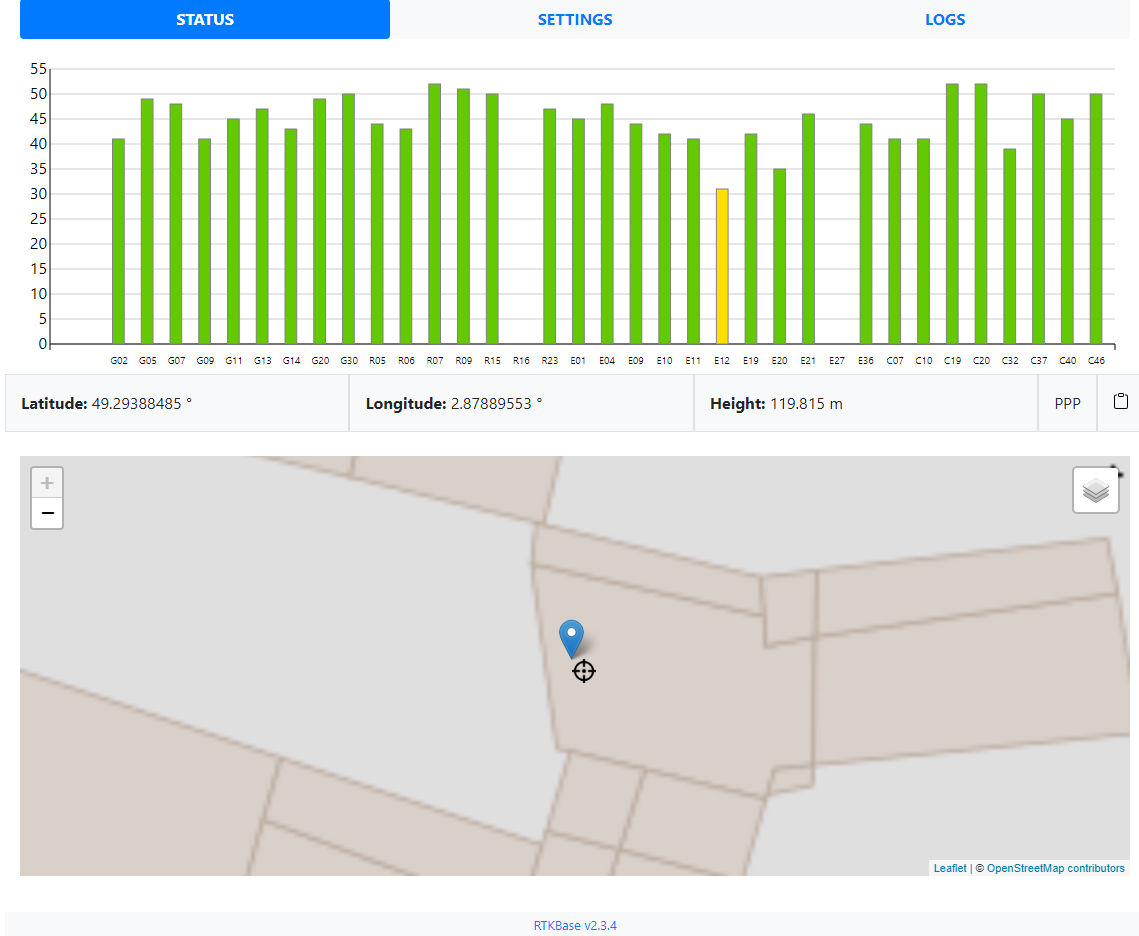Click the yellow E12 signal bar

(x=722, y=266)
